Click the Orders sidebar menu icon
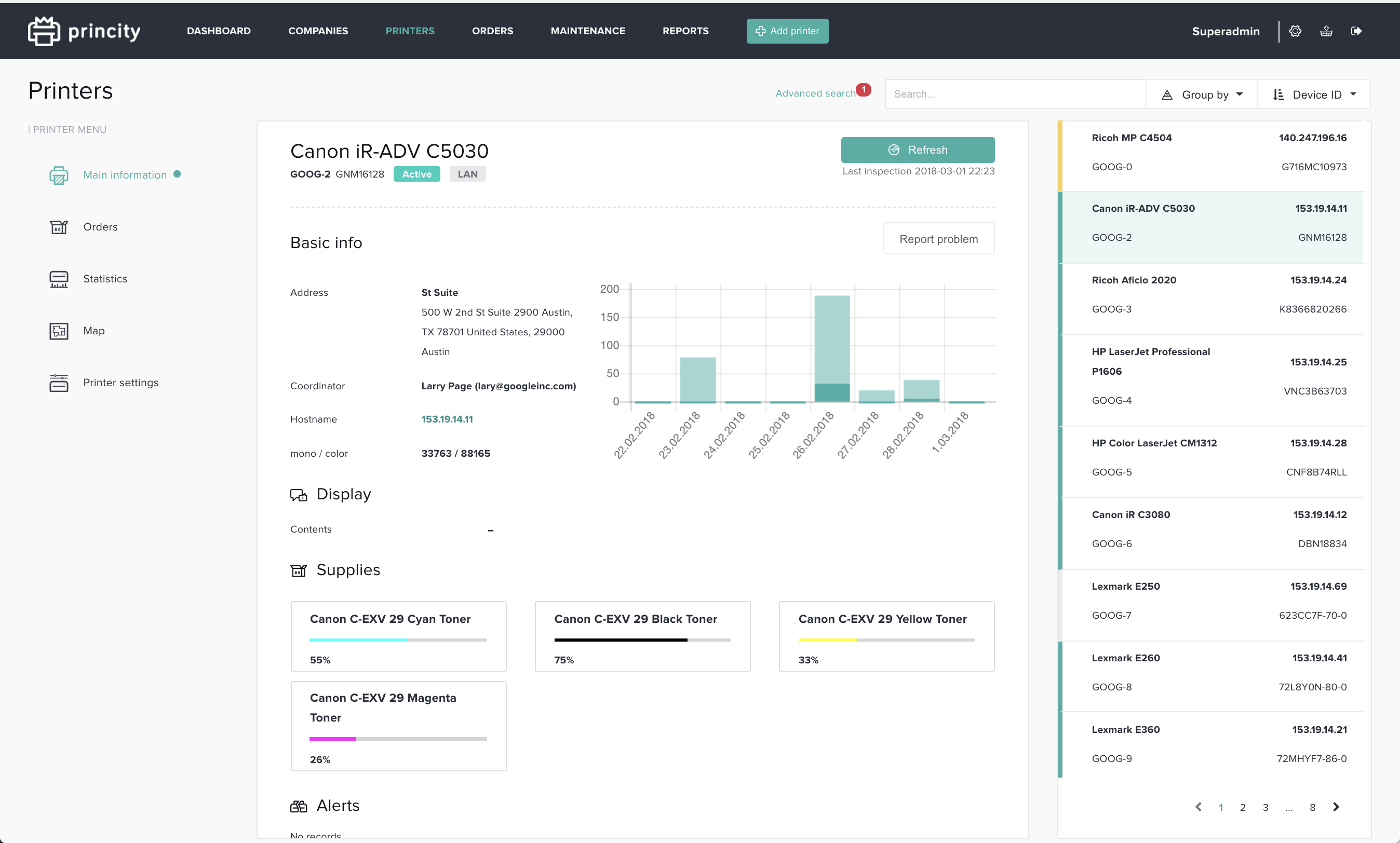 pos(59,227)
